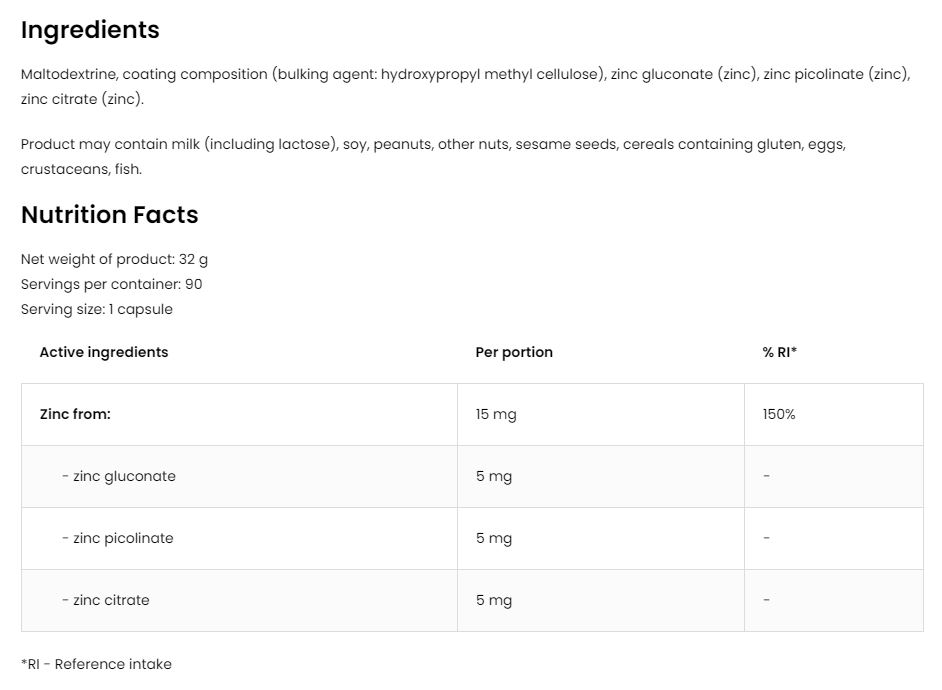Click the Active ingredients column header
Image resolution: width=942 pixels, height=690 pixels.
click(104, 352)
